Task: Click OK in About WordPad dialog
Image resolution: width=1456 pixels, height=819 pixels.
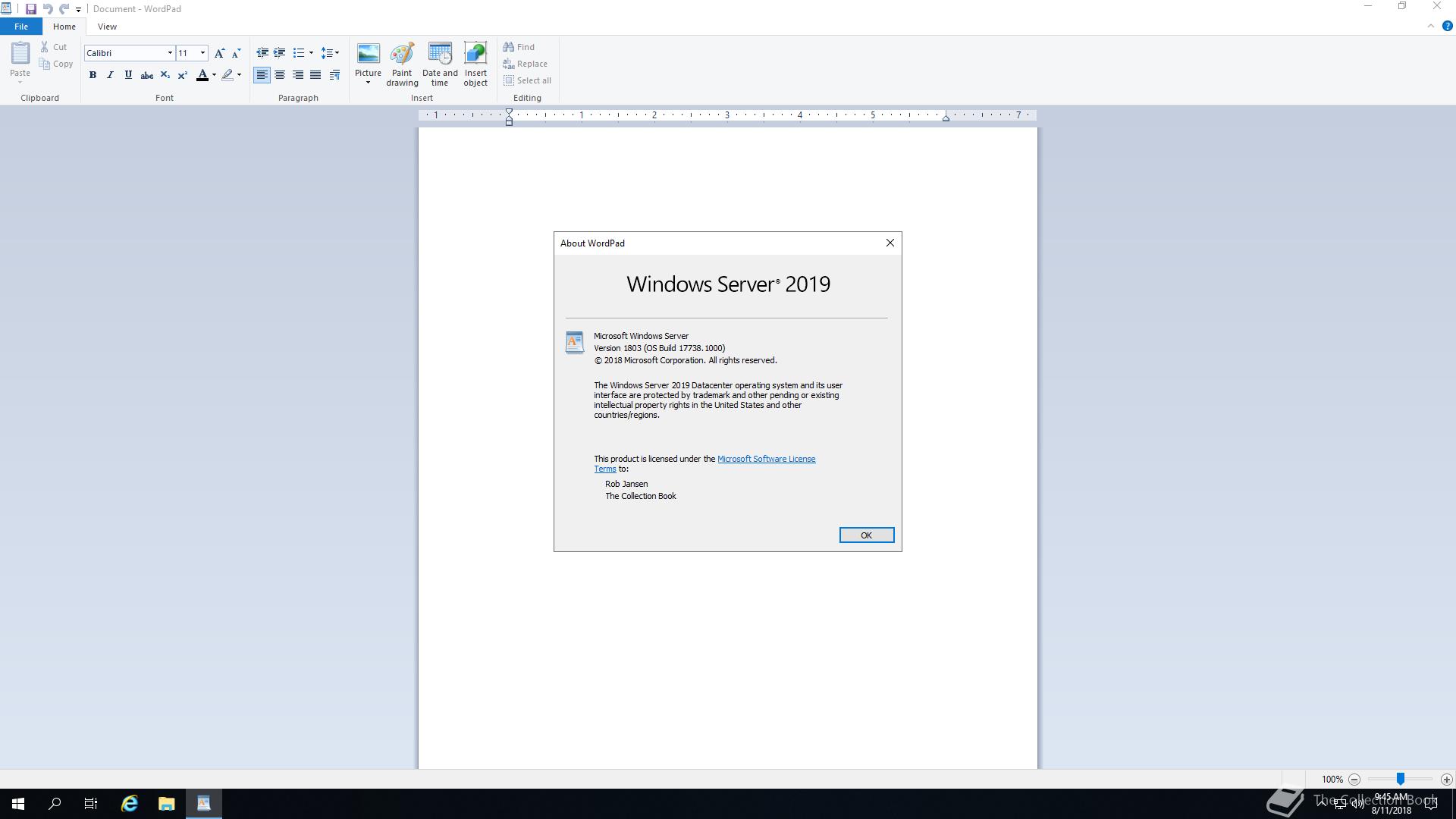Action: 867,535
